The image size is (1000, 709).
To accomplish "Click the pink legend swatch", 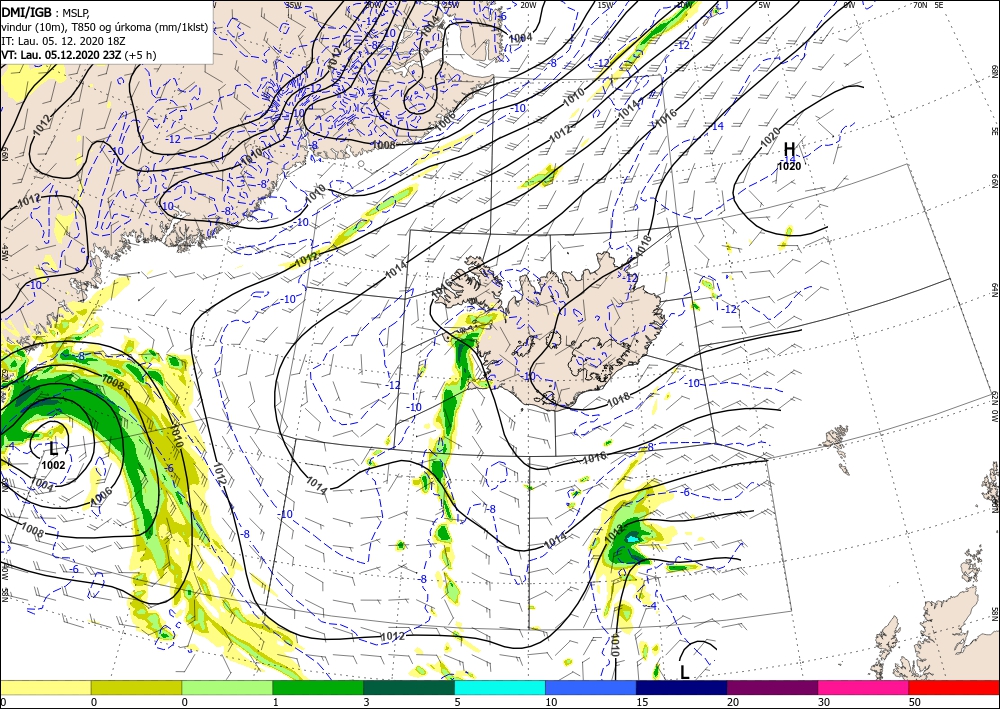I will click(864, 687).
